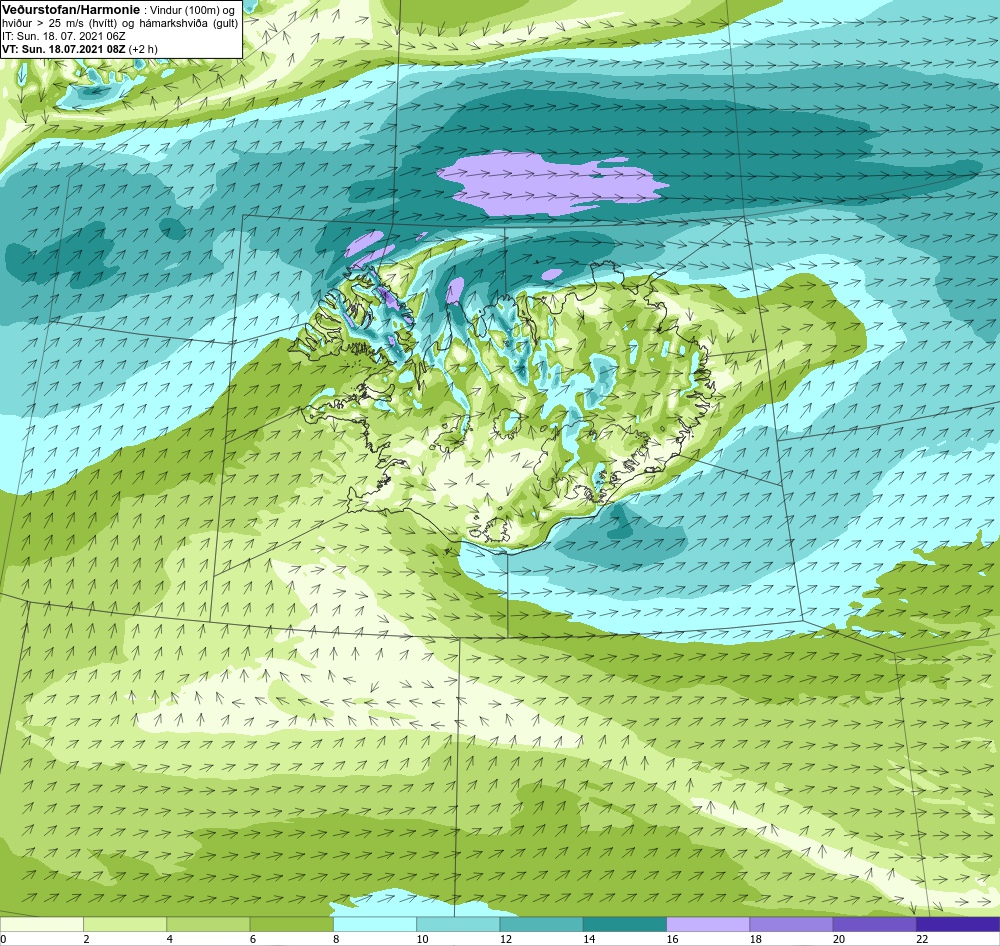Click the 18–20 m/s purple legend swatch
The image size is (1000, 946).
point(791,924)
